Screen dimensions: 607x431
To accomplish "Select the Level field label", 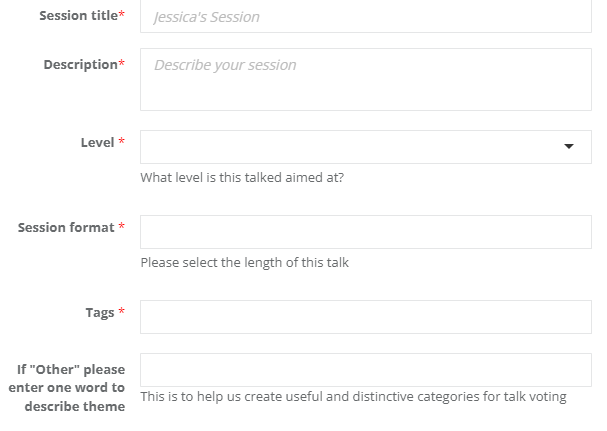I will [98, 143].
